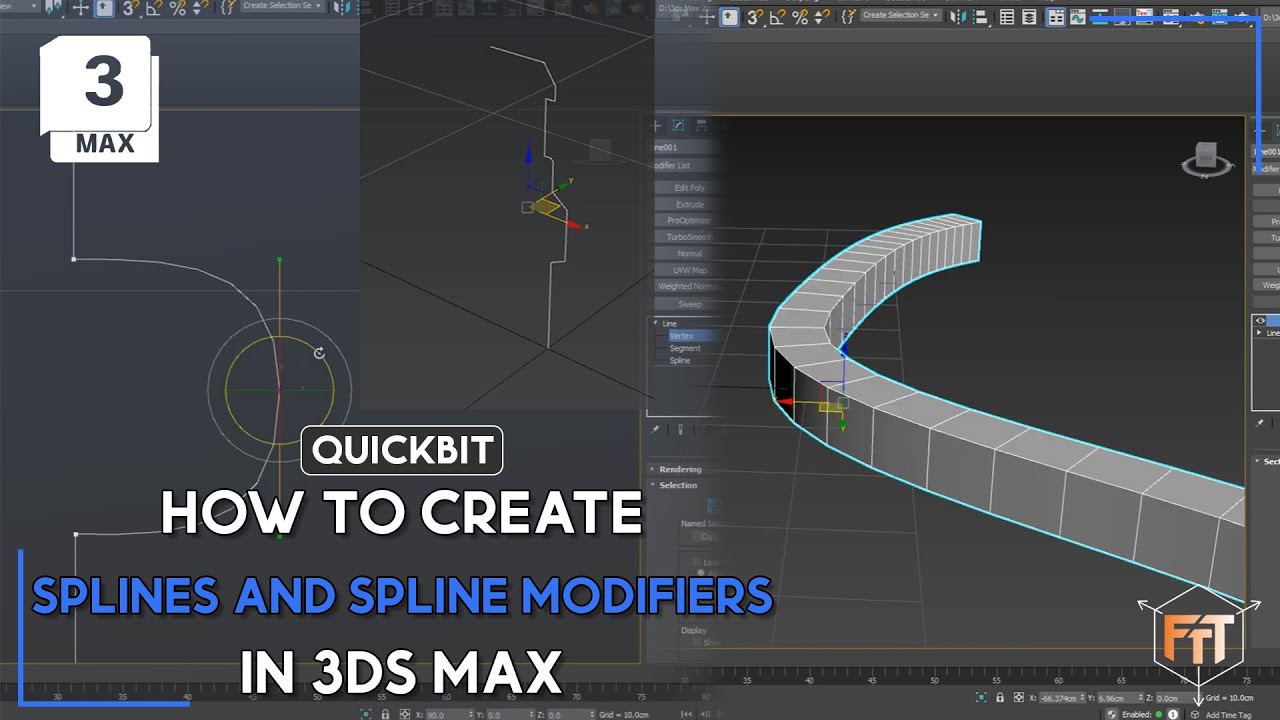Open left Create Selection Set dropdown
Viewport: 1280px width, 720px height.
(282, 6)
